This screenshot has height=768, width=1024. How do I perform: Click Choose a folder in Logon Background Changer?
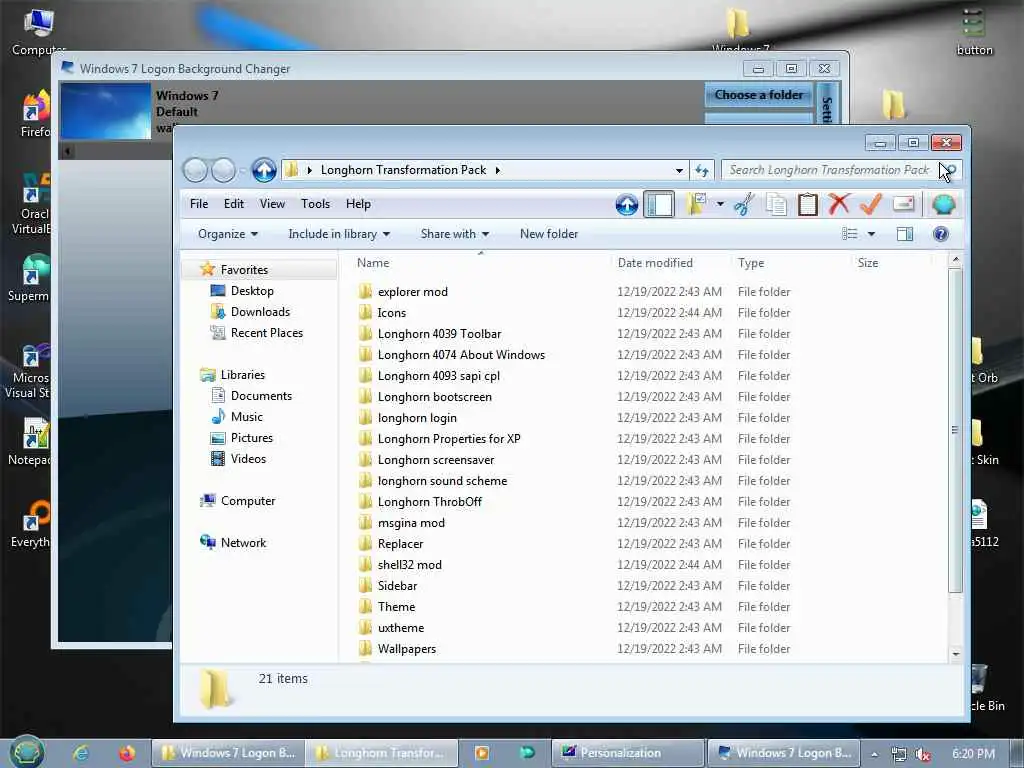pyautogui.click(x=759, y=95)
